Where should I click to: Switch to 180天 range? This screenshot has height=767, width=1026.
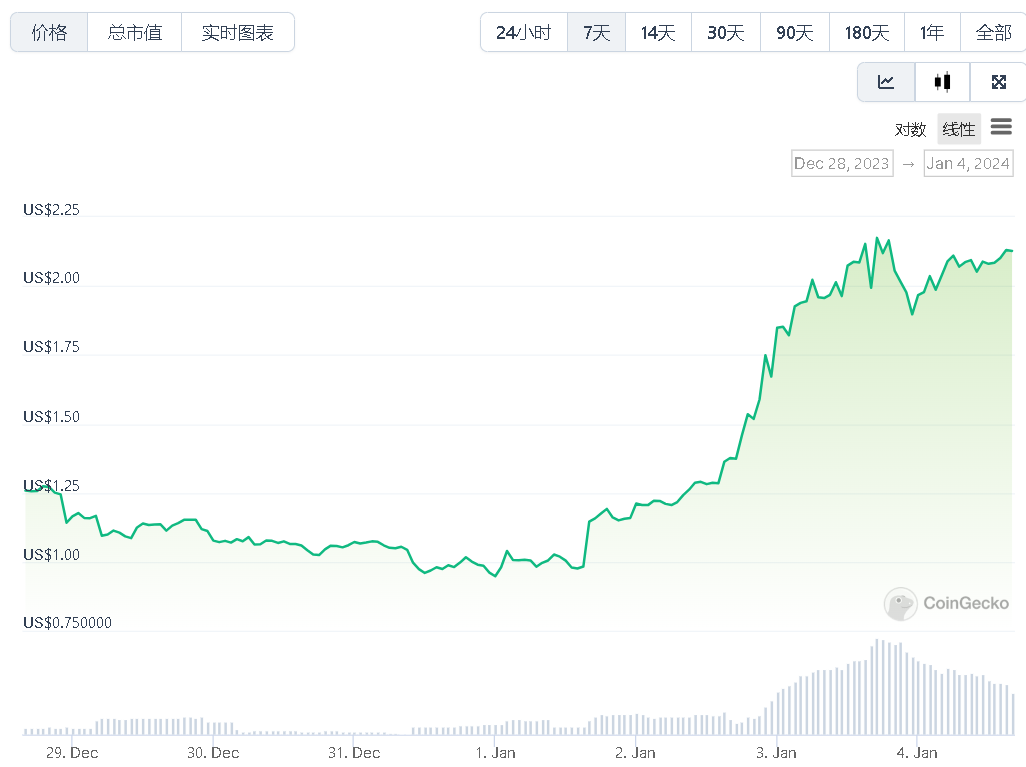coord(867,32)
